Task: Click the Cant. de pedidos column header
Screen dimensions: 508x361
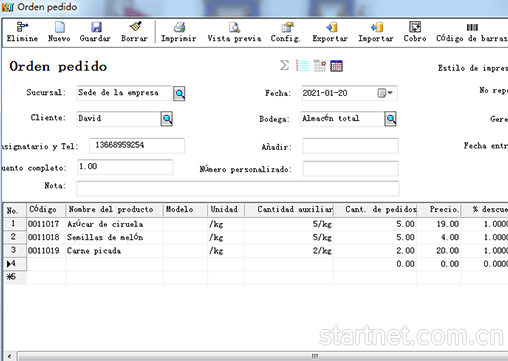Action: point(375,210)
